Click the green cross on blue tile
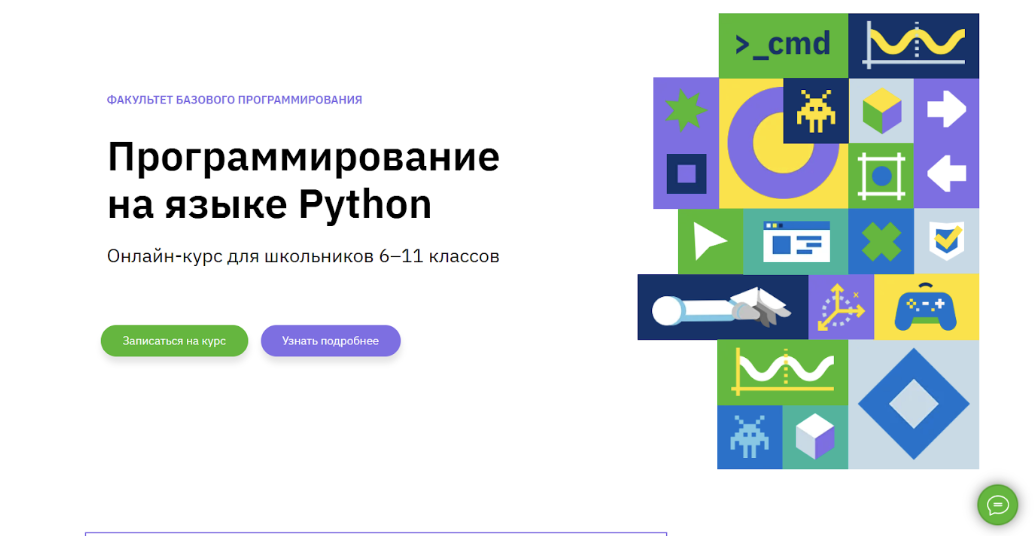 coord(881,241)
